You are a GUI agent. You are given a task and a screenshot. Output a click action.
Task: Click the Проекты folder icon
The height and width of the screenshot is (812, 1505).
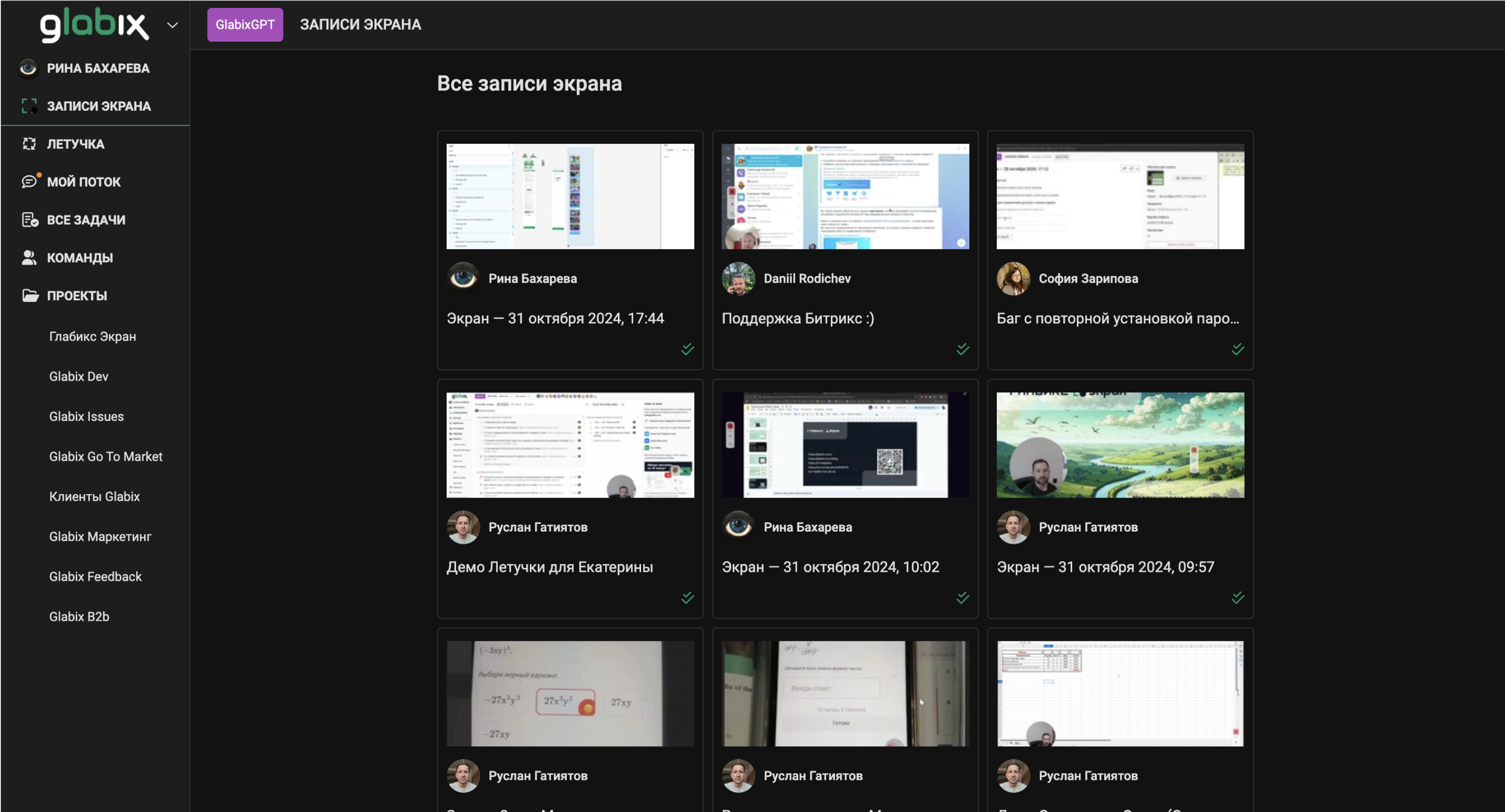click(x=30, y=296)
